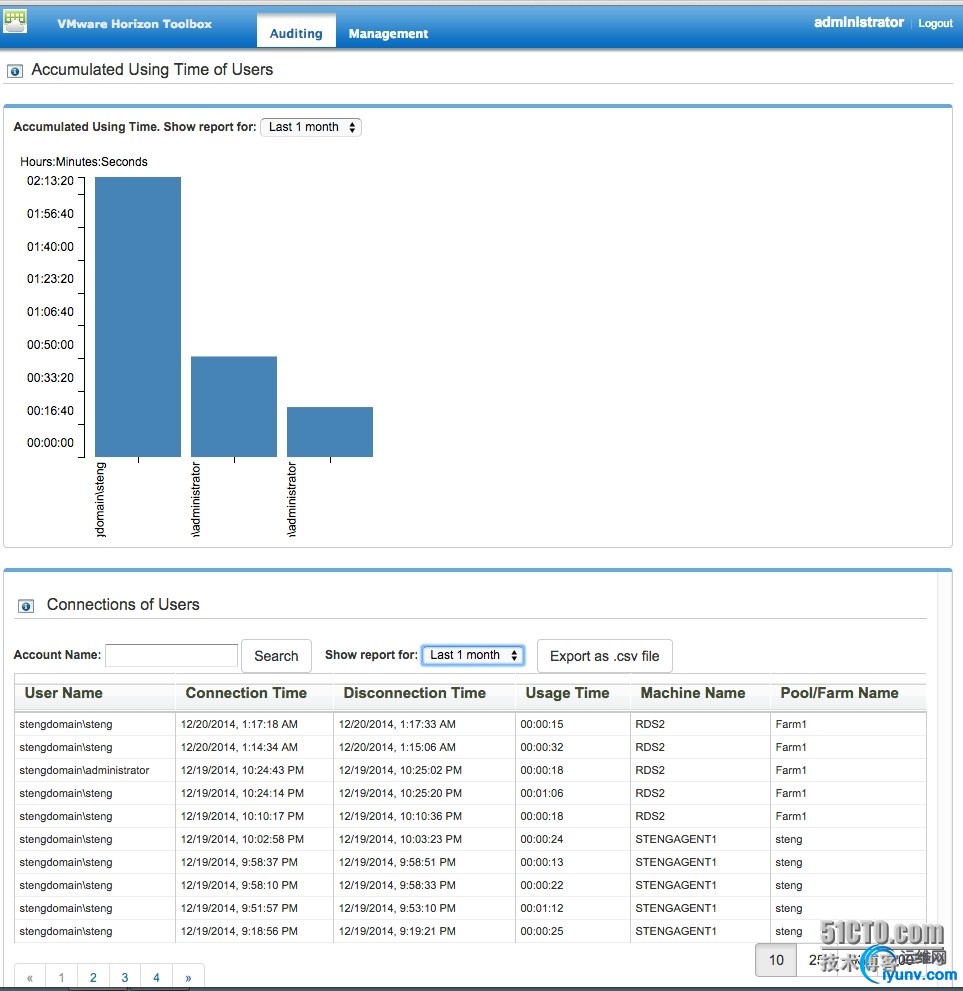Sort by the Connection Time column header

(x=253, y=693)
